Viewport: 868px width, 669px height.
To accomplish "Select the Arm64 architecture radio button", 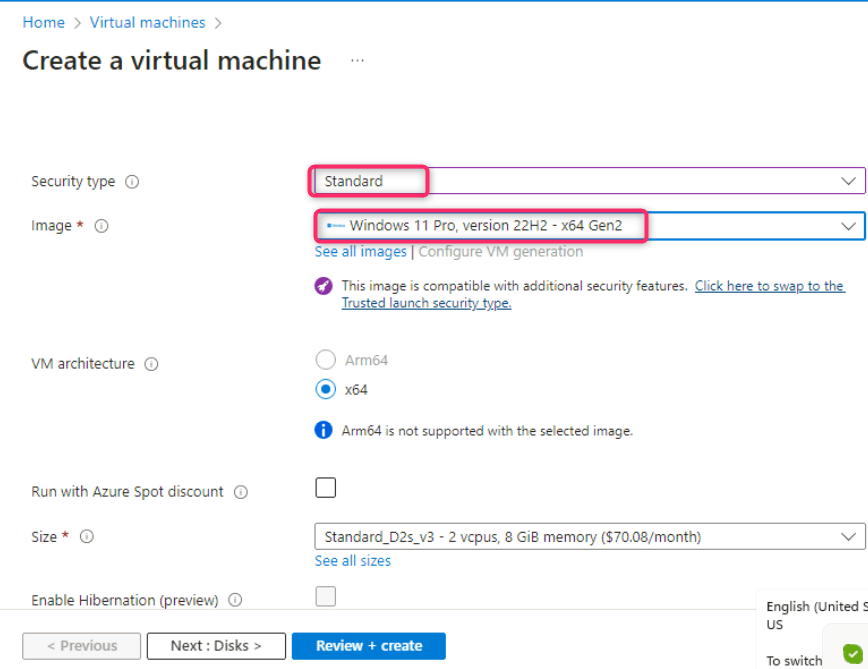I will [x=325, y=360].
